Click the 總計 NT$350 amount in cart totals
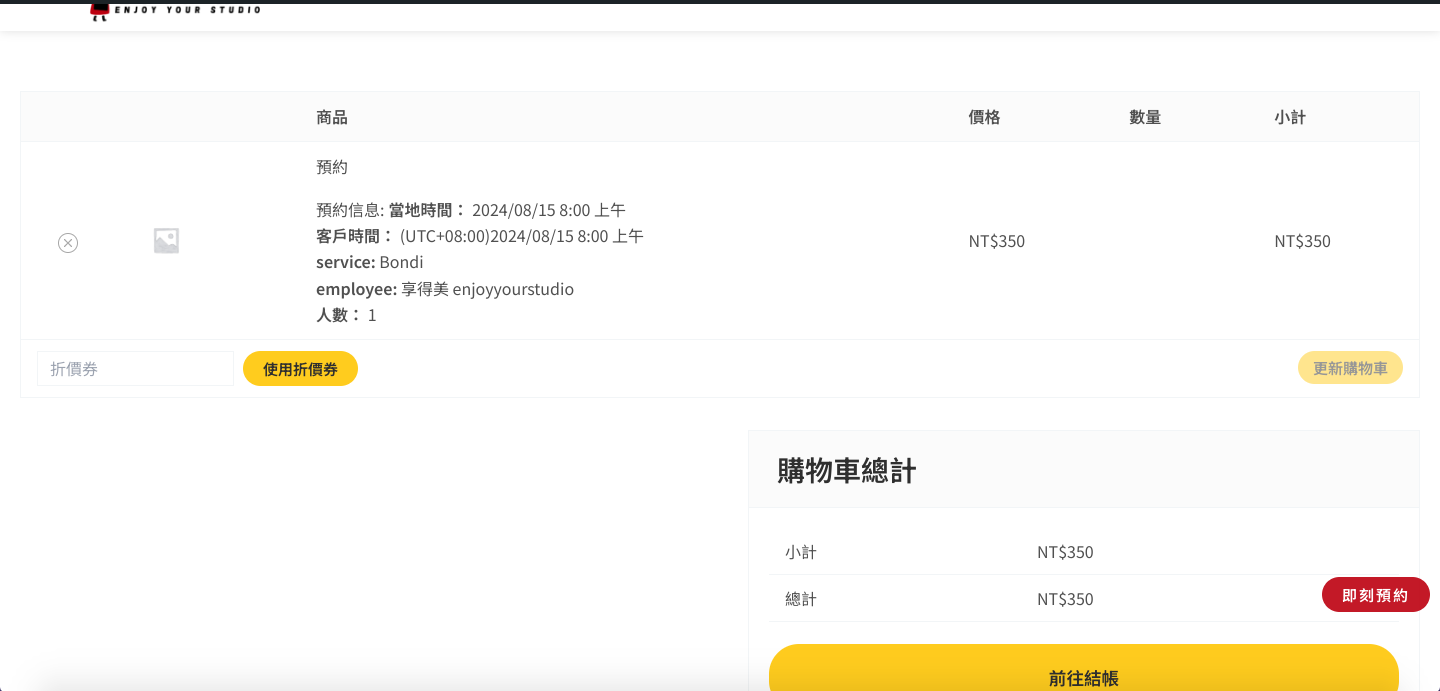The image size is (1440, 691). 1065,599
